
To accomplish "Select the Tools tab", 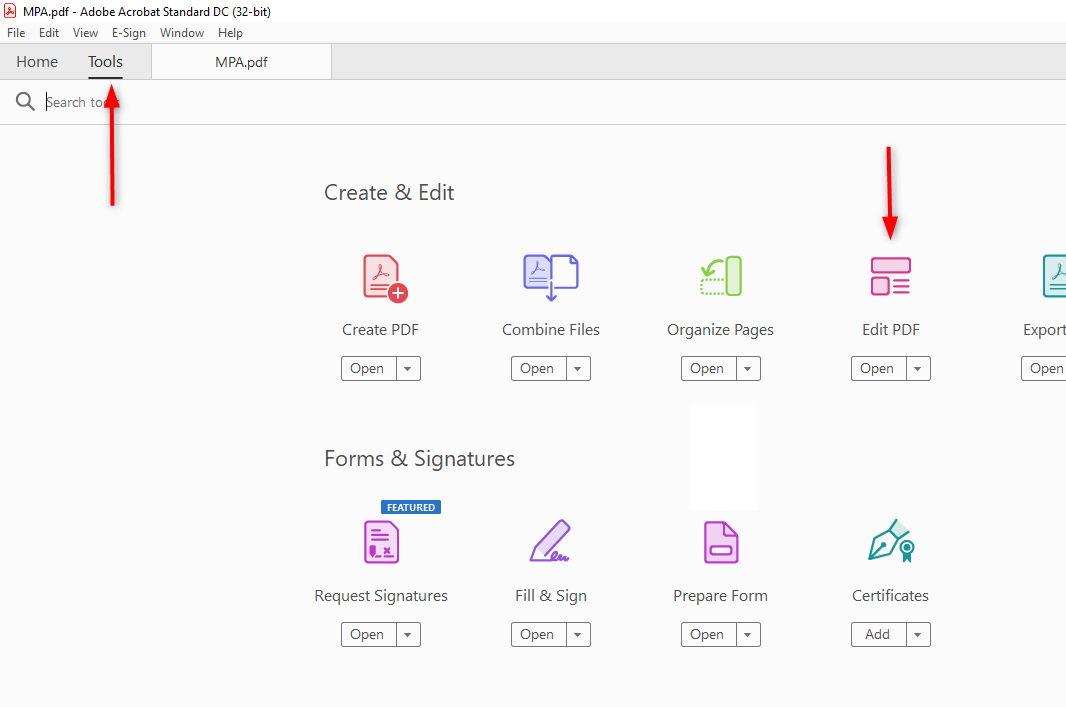I will point(105,62).
